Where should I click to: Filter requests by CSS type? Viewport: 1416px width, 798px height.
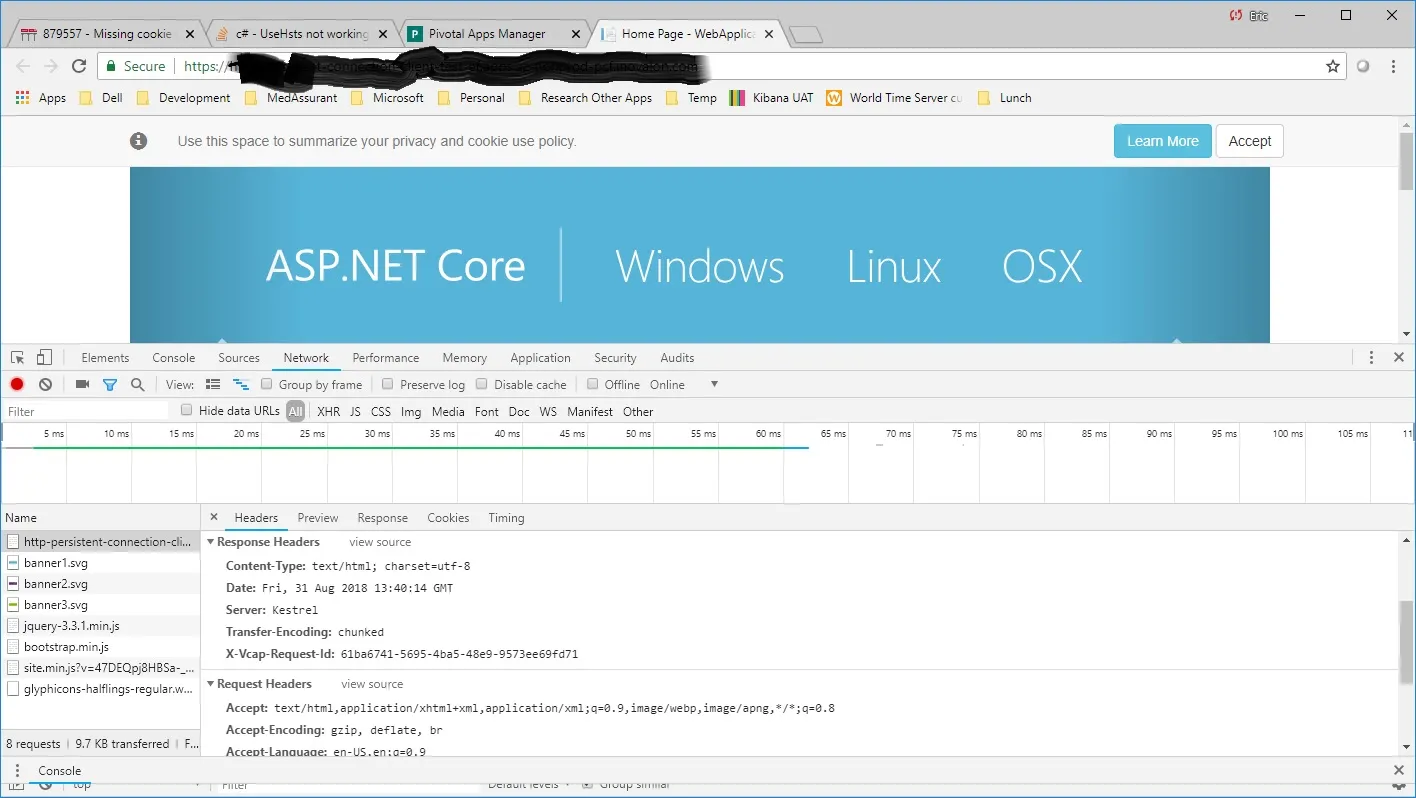pyautogui.click(x=381, y=411)
